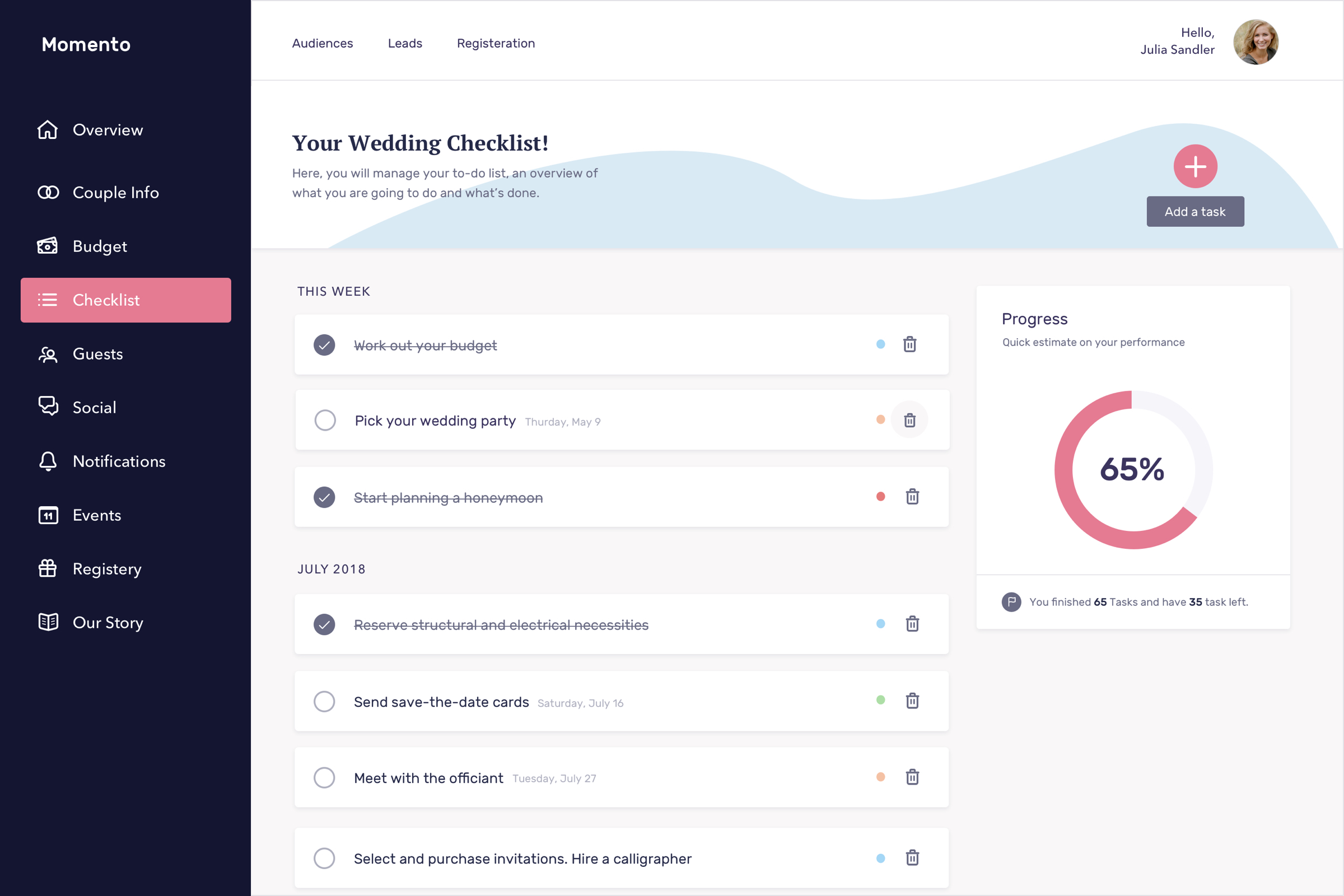
Task: Delete the 'Meet with the officiant' task
Action: coord(912,777)
